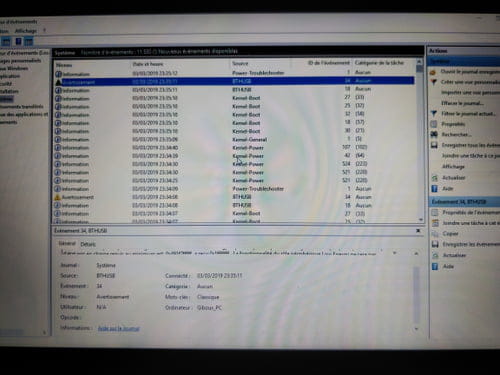The image size is (500, 375).
Task: Click the Créer une vue personnalisée funnel icon
Action: point(433,82)
